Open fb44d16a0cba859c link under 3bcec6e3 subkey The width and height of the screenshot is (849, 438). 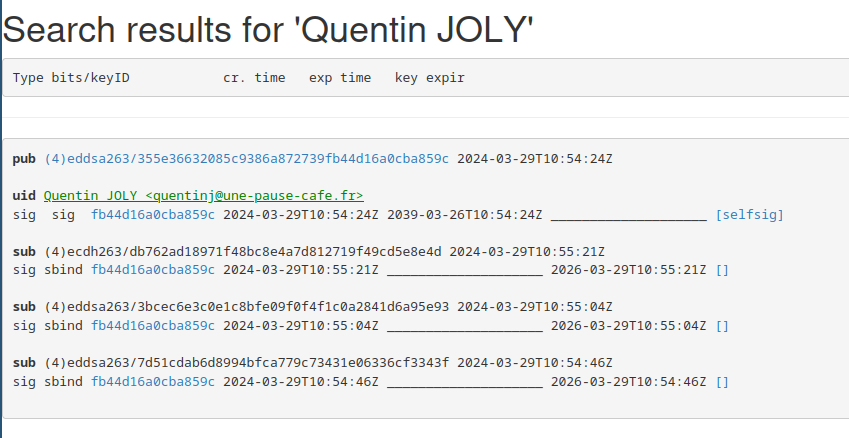(153, 325)
